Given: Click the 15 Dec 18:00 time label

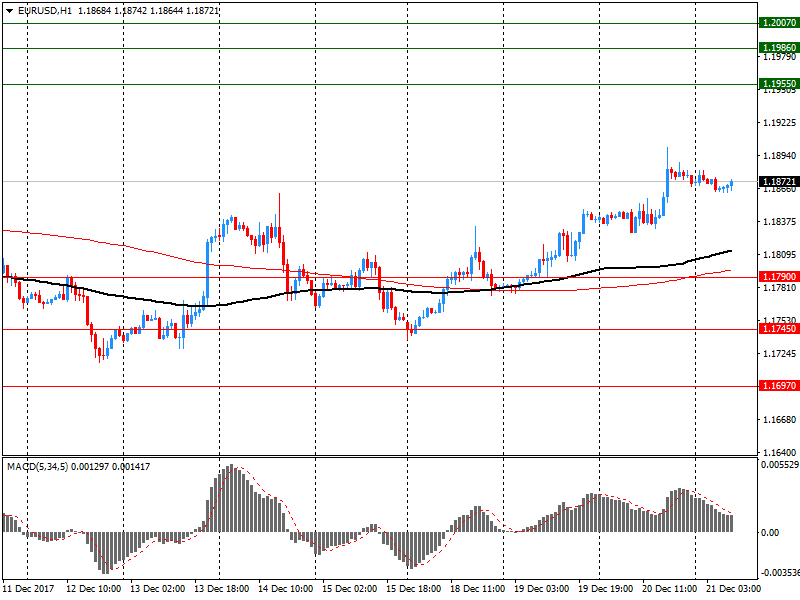Looking at the screenshot, I should pyautogui.click(x=413, y=589).
